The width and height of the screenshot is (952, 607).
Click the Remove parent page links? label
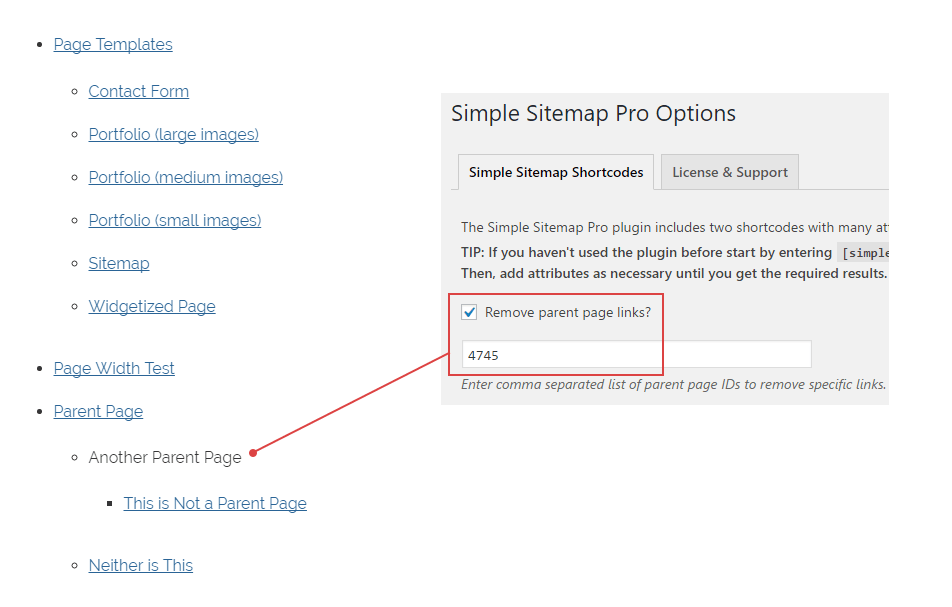[x=567, y=313]
